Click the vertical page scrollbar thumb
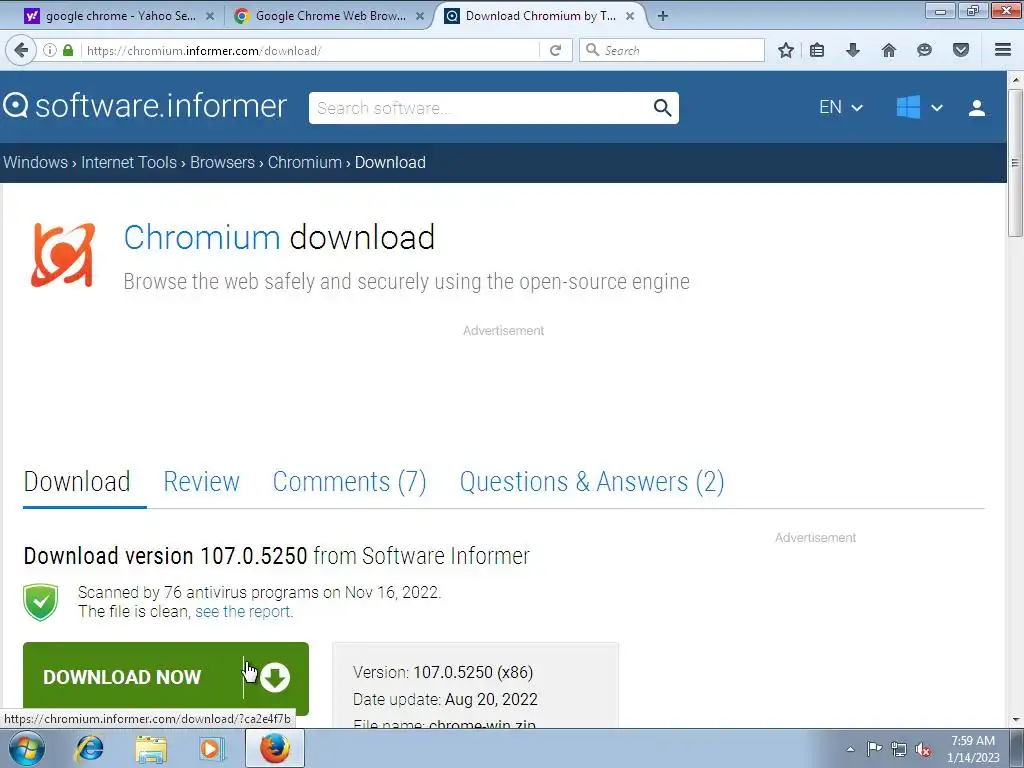Image resolution: width=1024 pixels, height=768 pixels. [1015, 163]
